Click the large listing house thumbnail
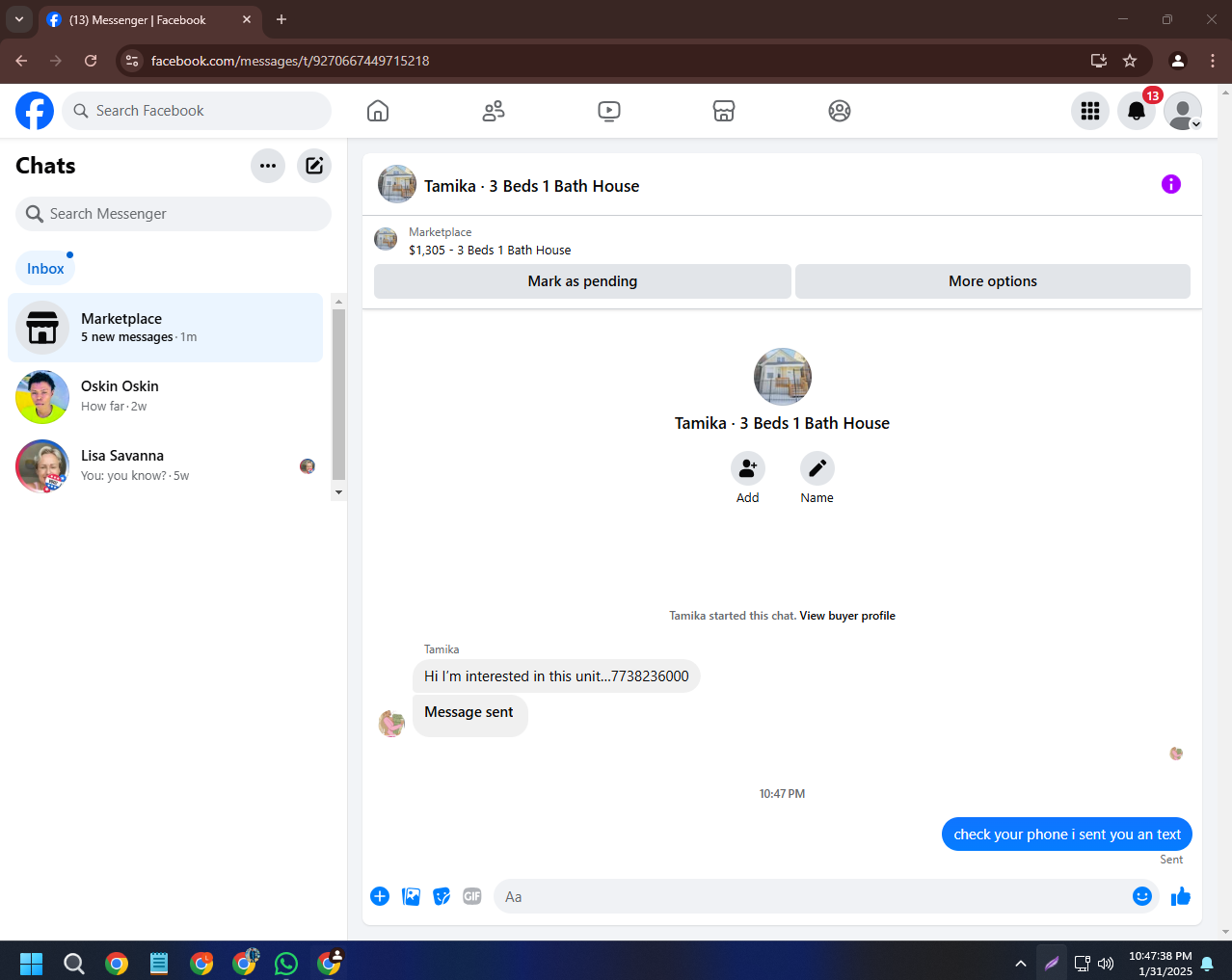Image resolution: width=1232 pixels, height=980 pixels. point(783,377)
